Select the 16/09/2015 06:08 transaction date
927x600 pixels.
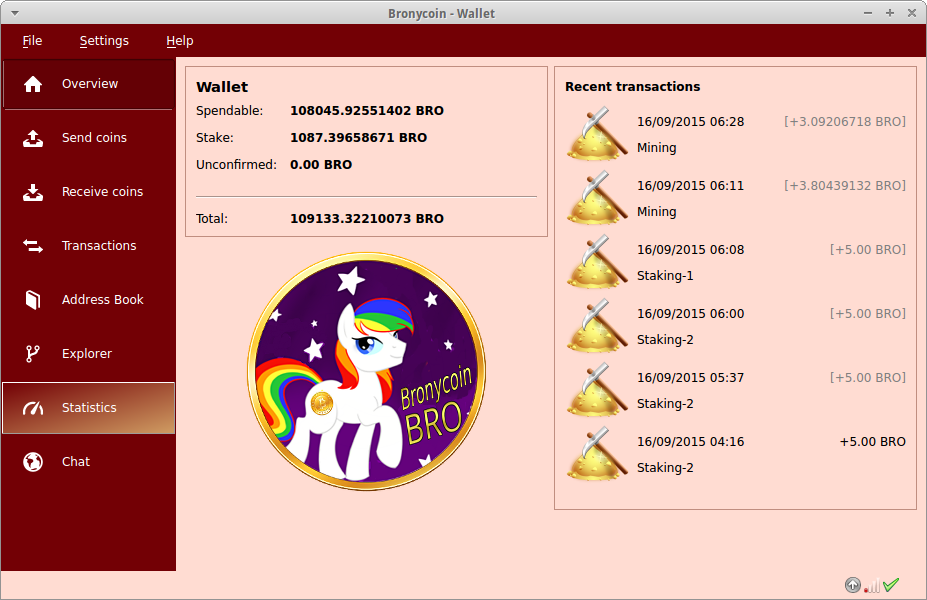[x=691, y=249]
